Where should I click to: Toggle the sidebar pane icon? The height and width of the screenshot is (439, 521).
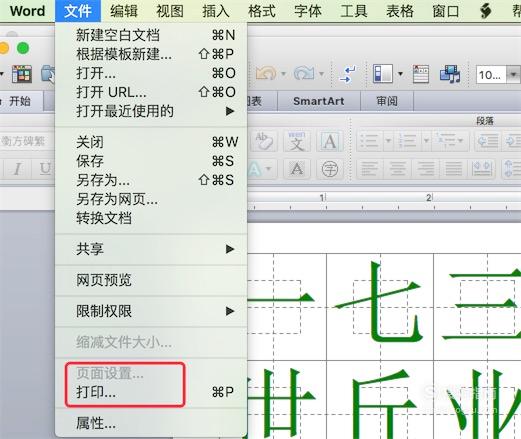point(383,73)
